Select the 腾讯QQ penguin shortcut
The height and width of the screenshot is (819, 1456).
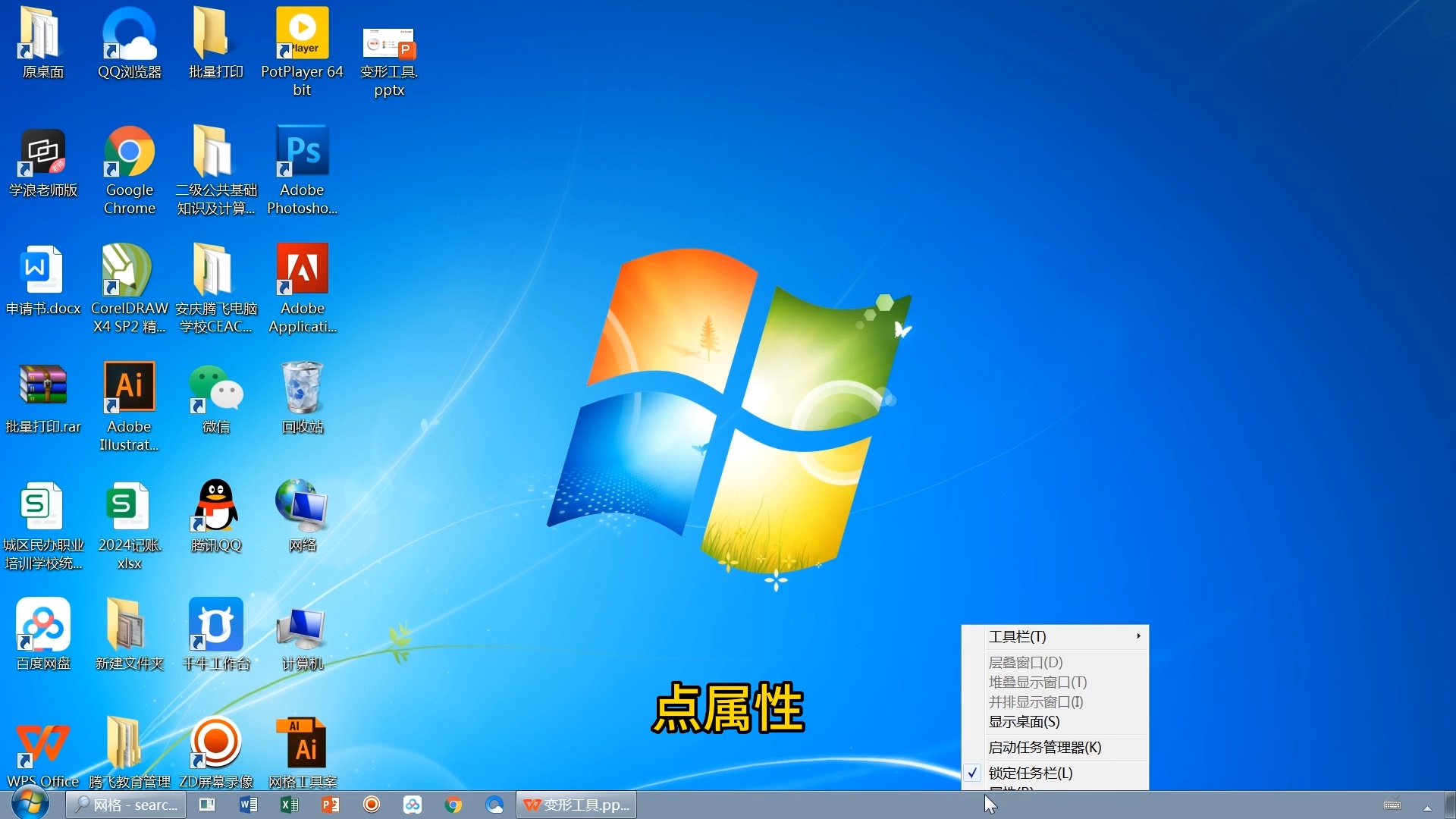tap(216, 516)
